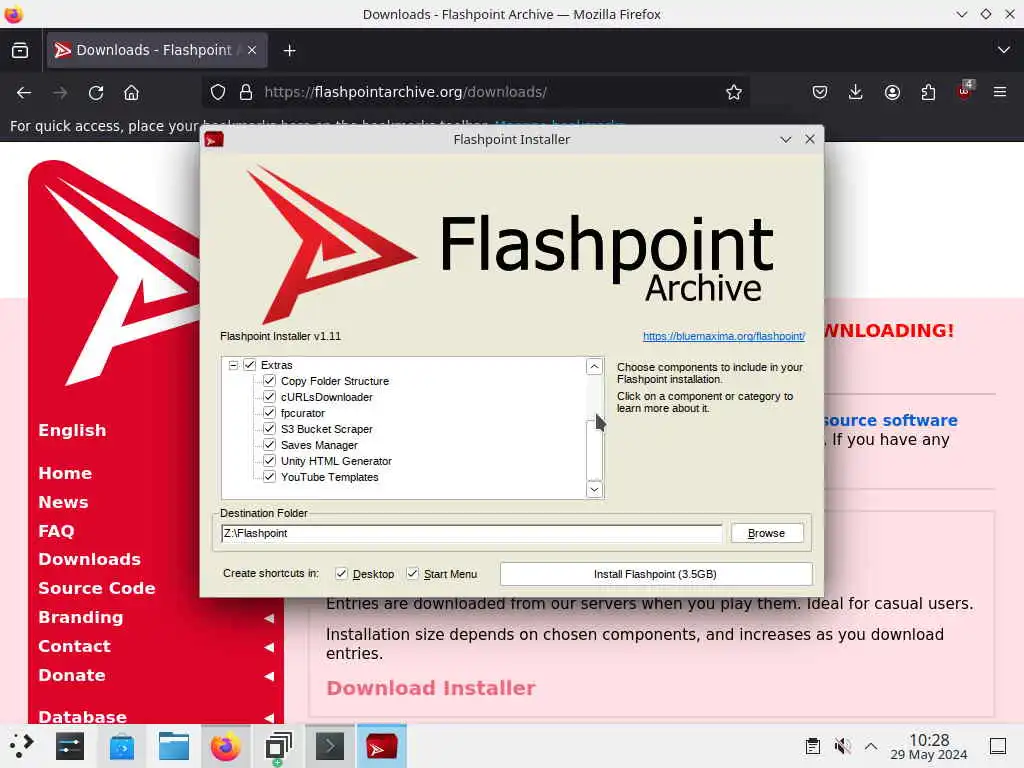Expand the Firefox list all tabs chevron
1024x768 pixels.
(x=1004, y=50)
